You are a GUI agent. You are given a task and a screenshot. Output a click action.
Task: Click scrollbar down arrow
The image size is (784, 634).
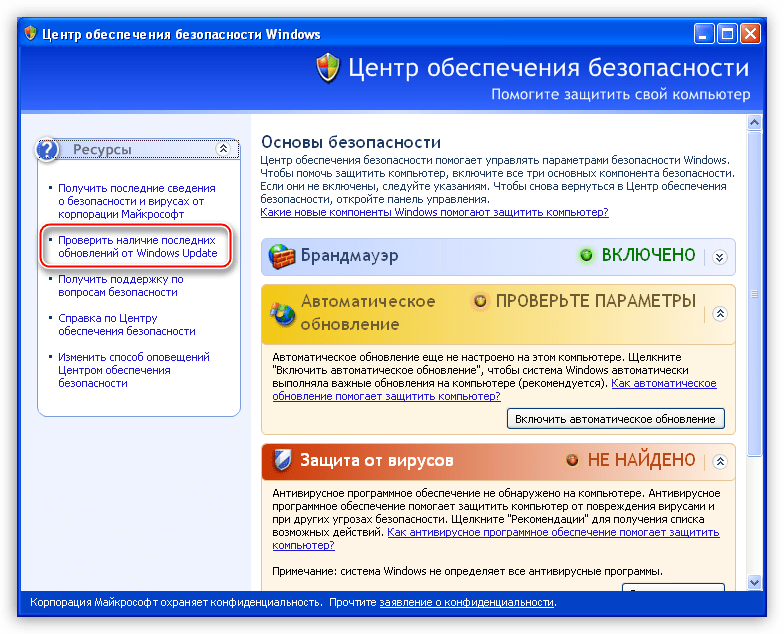(x=754, y=582)
